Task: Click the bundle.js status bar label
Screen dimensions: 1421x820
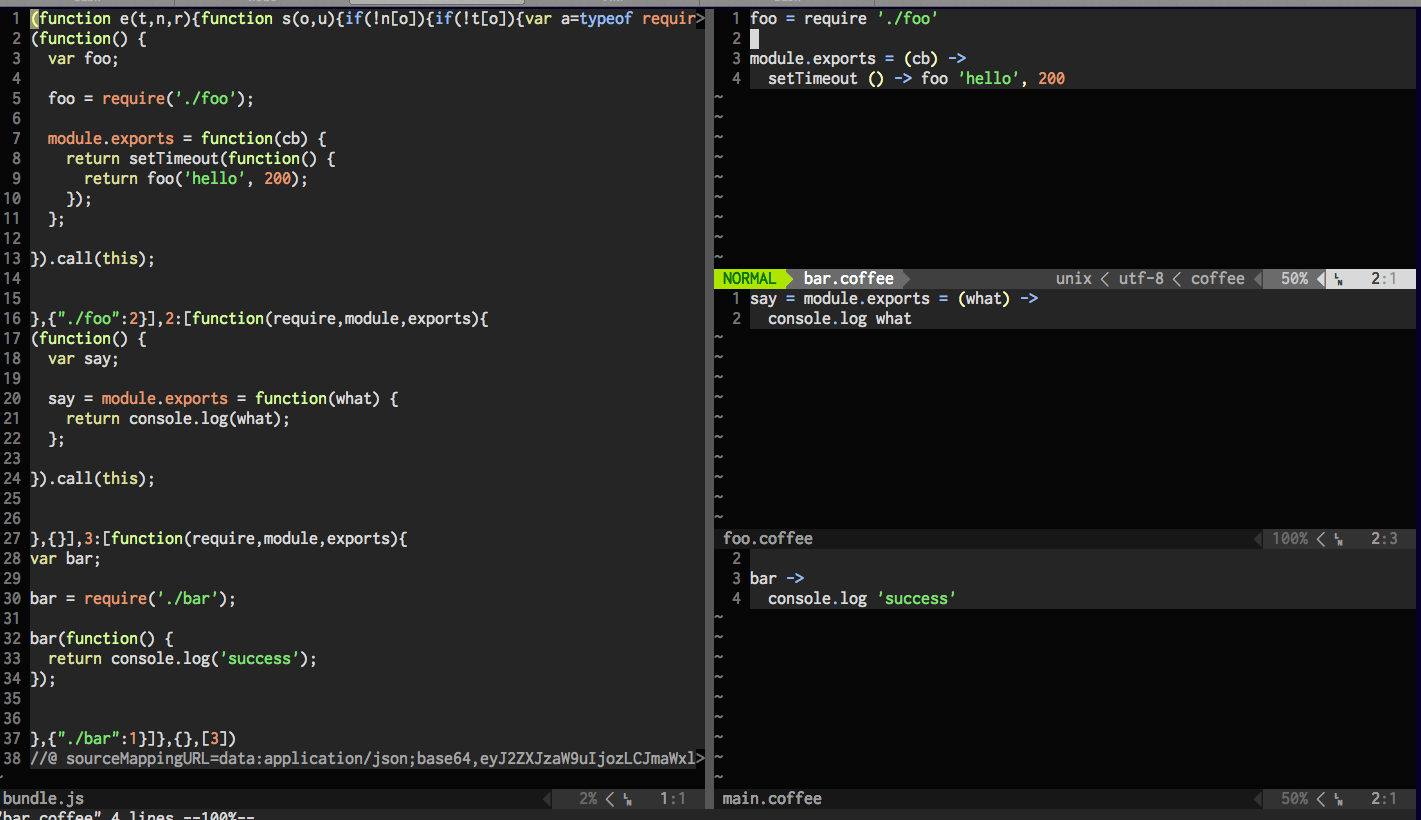Action: point(43,799)
